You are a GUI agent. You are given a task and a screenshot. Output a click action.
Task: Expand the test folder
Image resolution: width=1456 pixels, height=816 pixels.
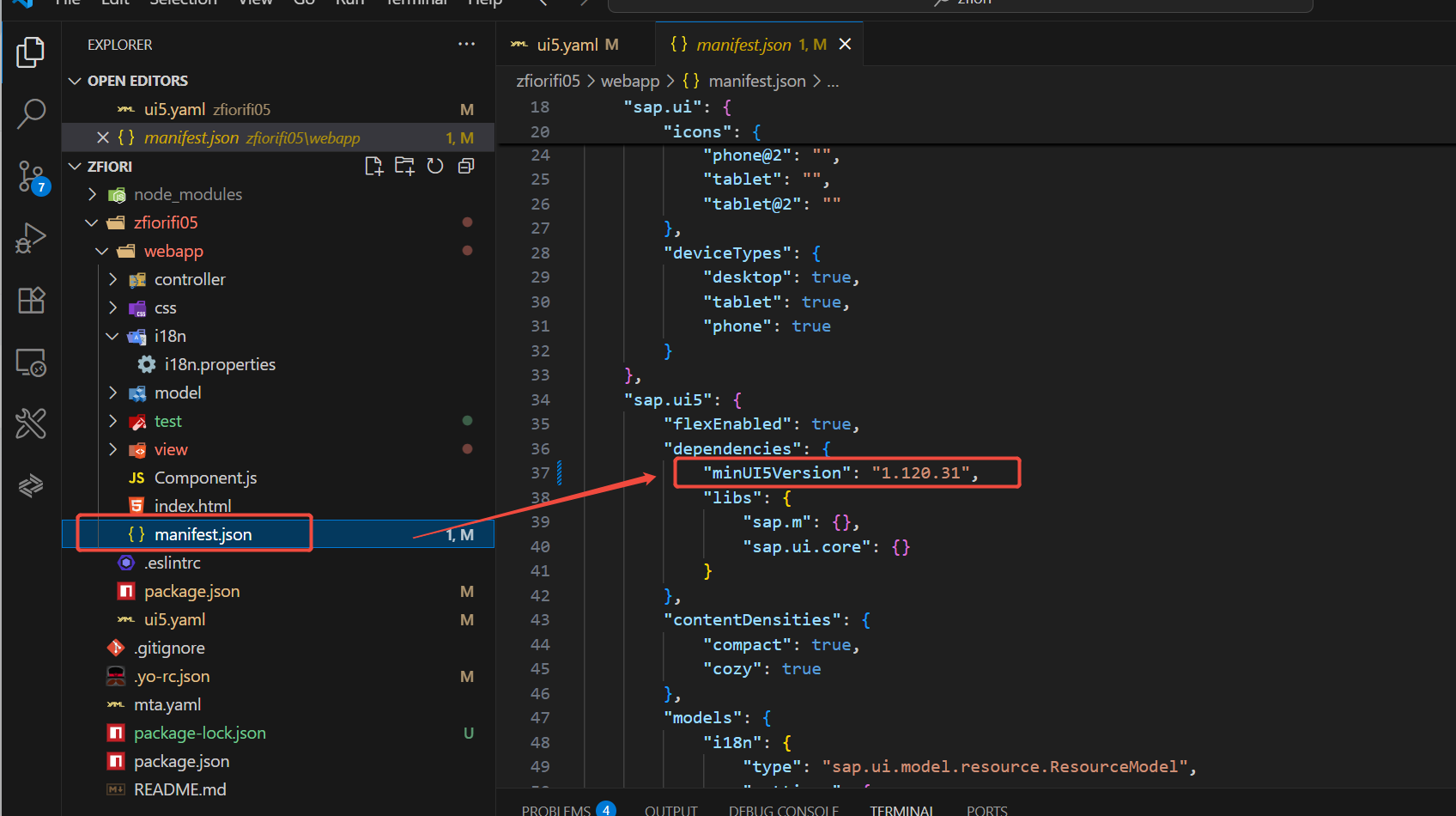click(x=112, y=422)
